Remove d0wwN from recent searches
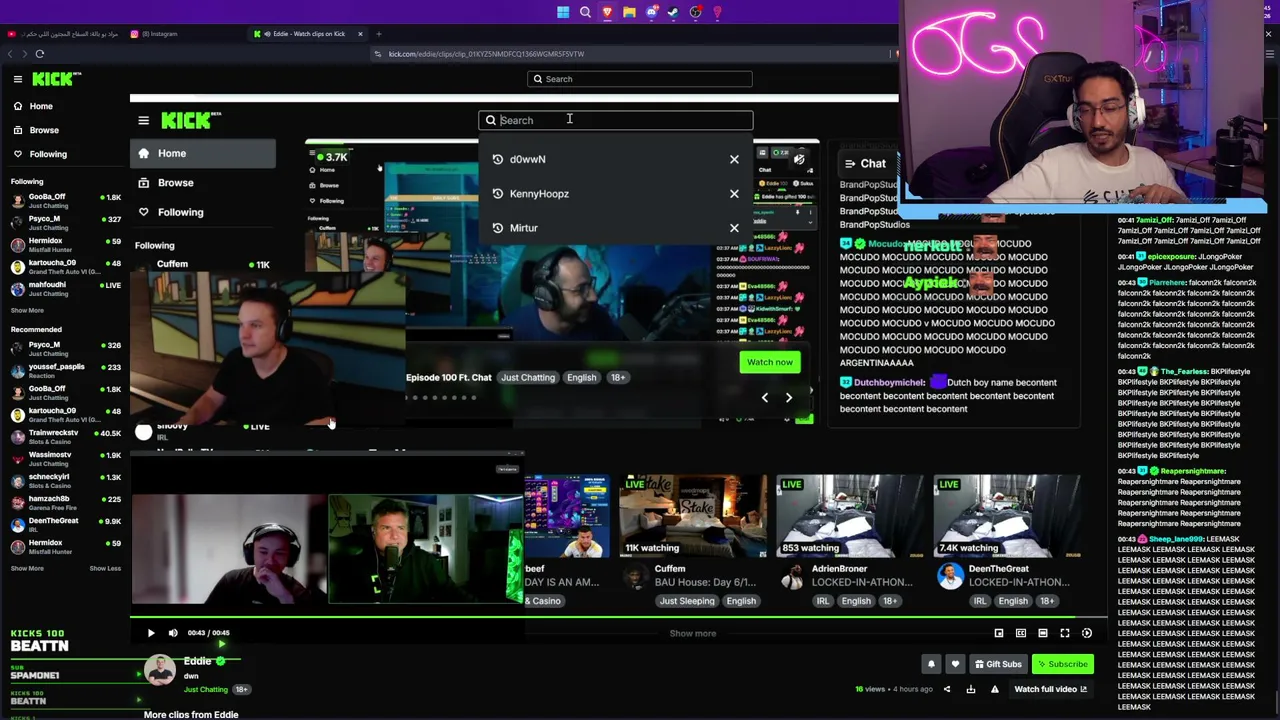This screenshot has width=1280, height=720. [734, 160]
